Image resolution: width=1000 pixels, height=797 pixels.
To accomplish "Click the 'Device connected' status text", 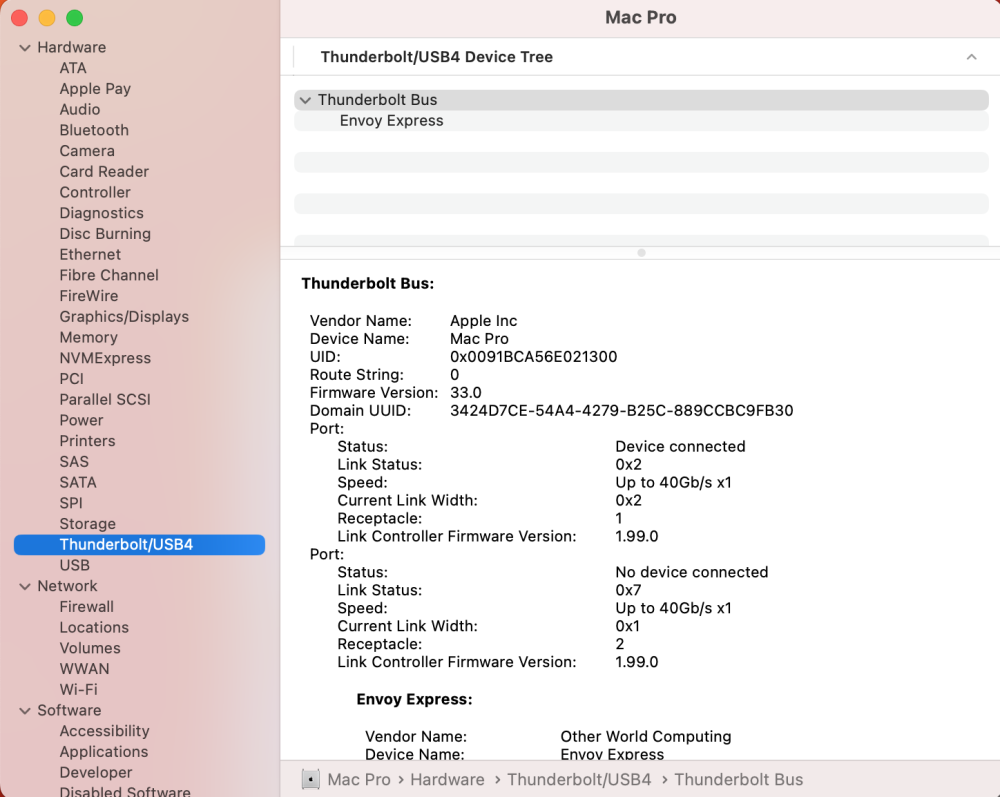I will coord(680,446).
